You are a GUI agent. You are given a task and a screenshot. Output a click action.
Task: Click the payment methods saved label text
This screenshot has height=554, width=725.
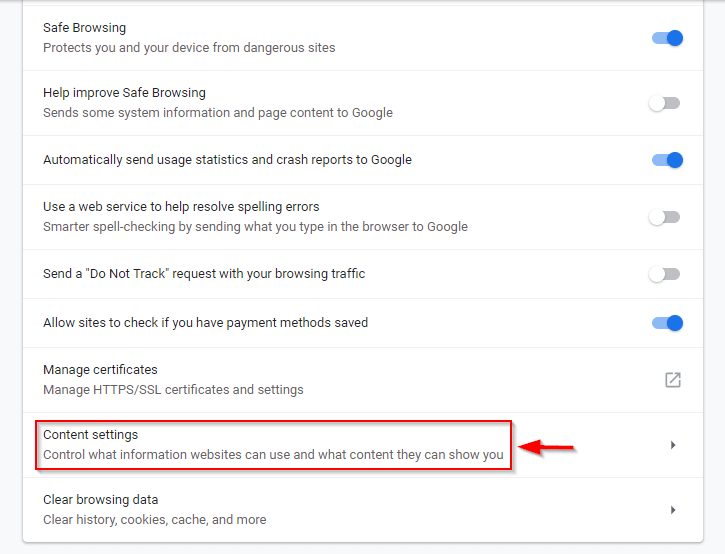coord(205,323)
